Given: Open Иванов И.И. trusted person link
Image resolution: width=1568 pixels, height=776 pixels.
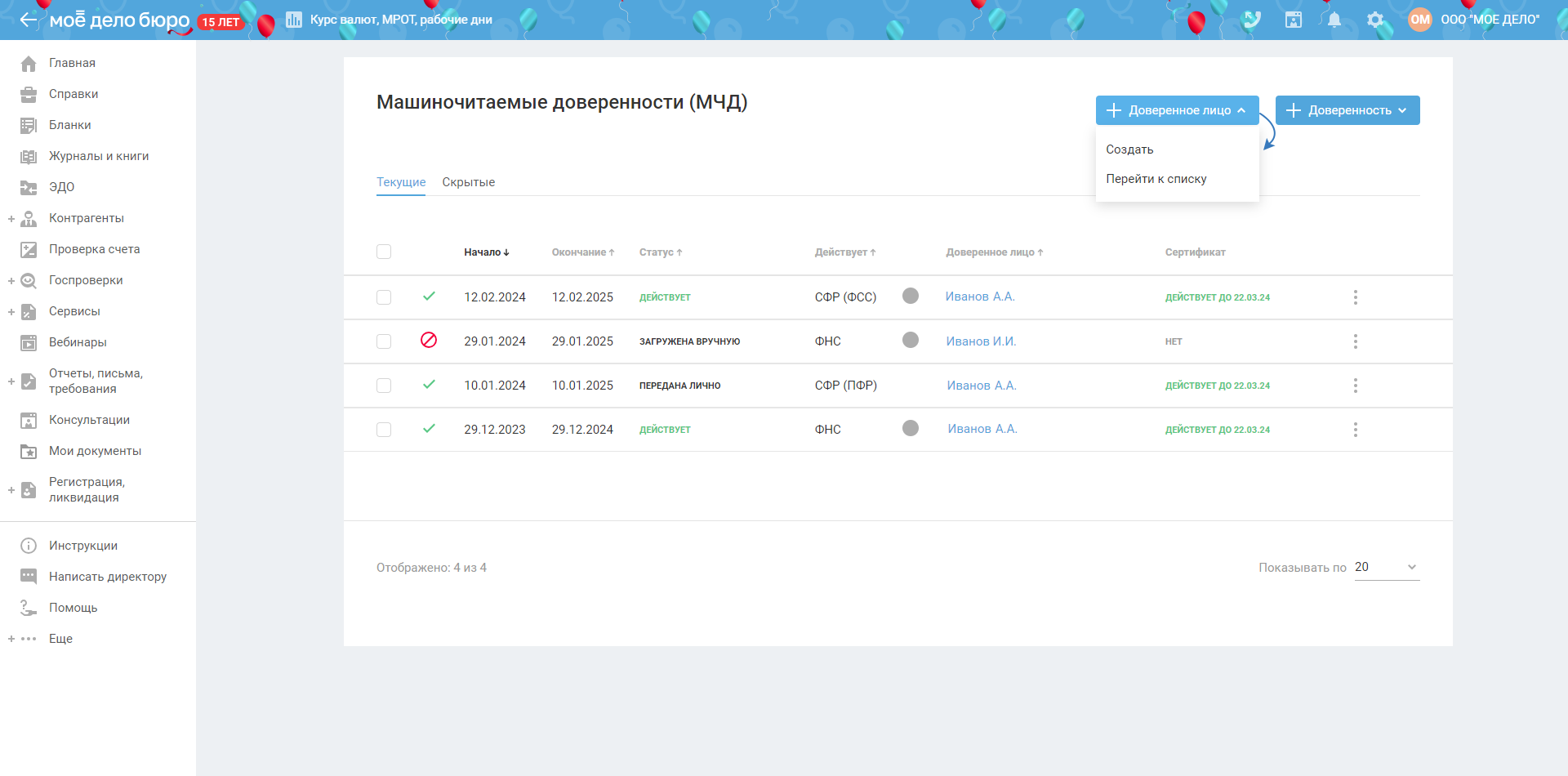Looking at the screenshot, I should (981, 341).
